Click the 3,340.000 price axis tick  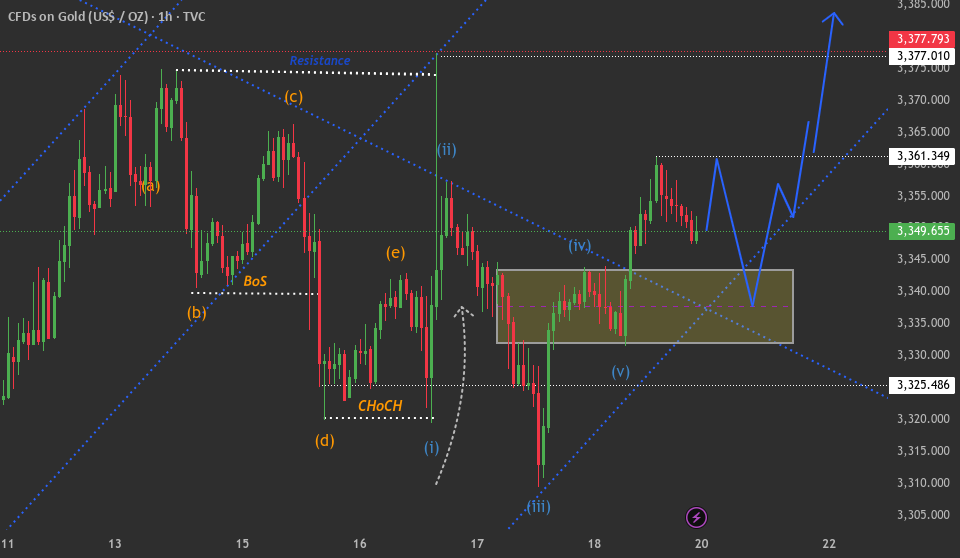[923, 290]
